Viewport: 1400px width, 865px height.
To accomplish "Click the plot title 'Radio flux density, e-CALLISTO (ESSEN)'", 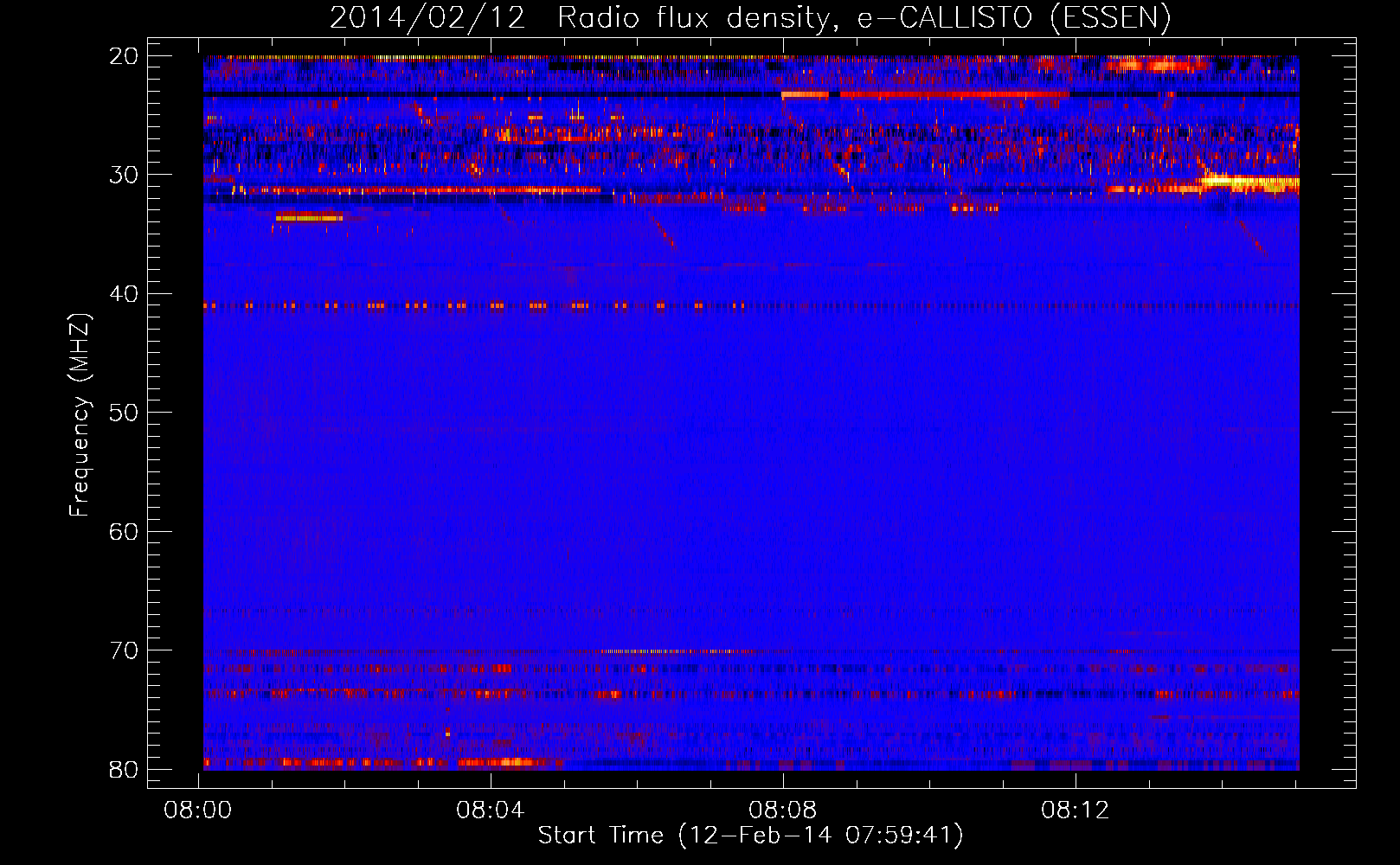I will click(x=864, y=18).
